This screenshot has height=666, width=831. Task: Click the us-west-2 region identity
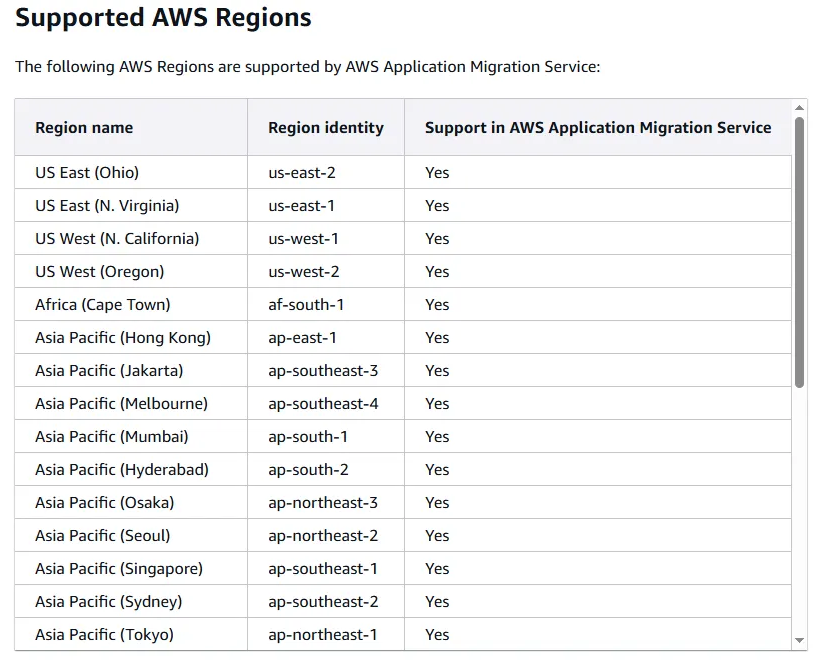tap(304, 272)
